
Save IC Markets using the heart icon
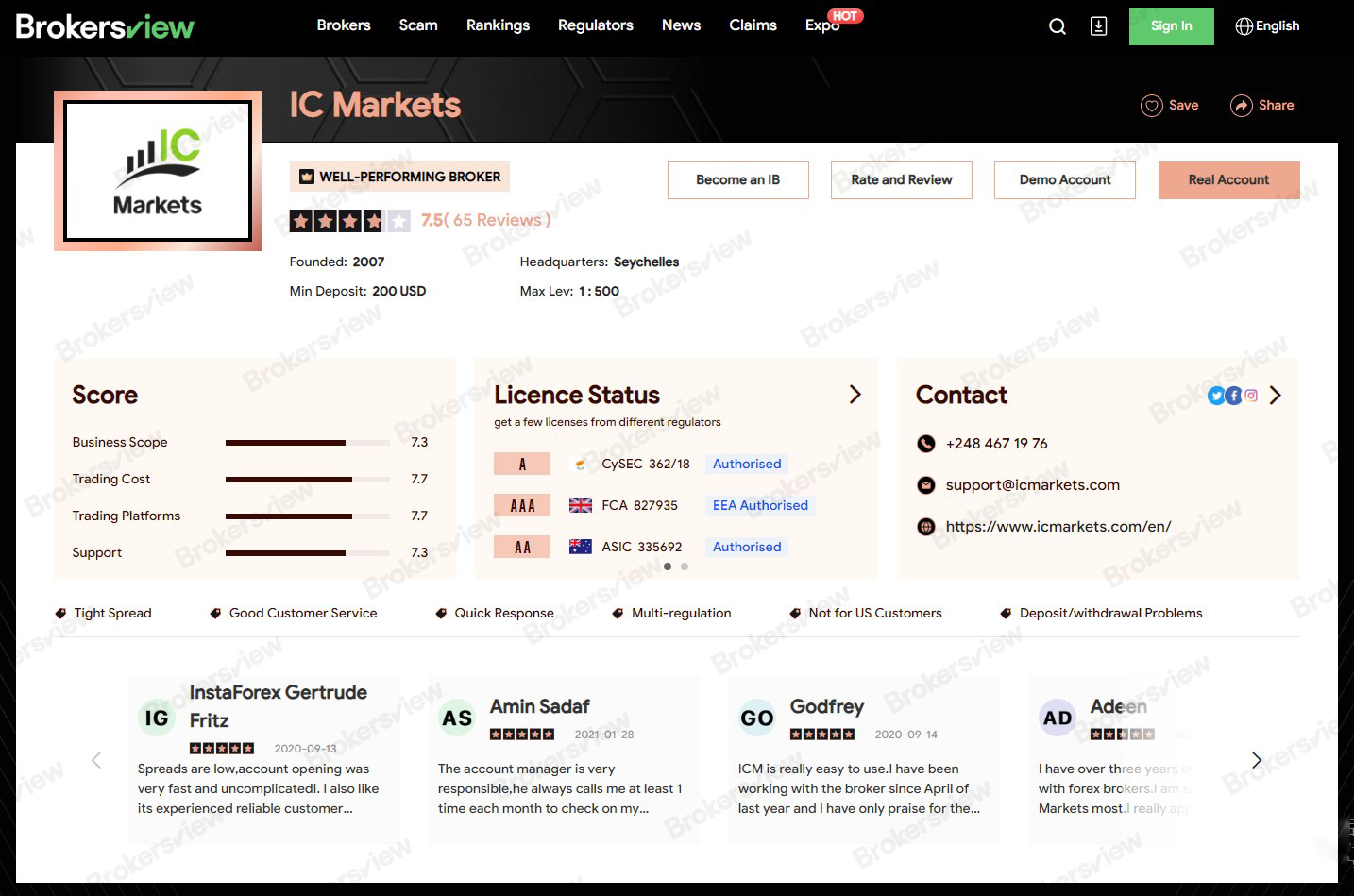[1151, 105]
